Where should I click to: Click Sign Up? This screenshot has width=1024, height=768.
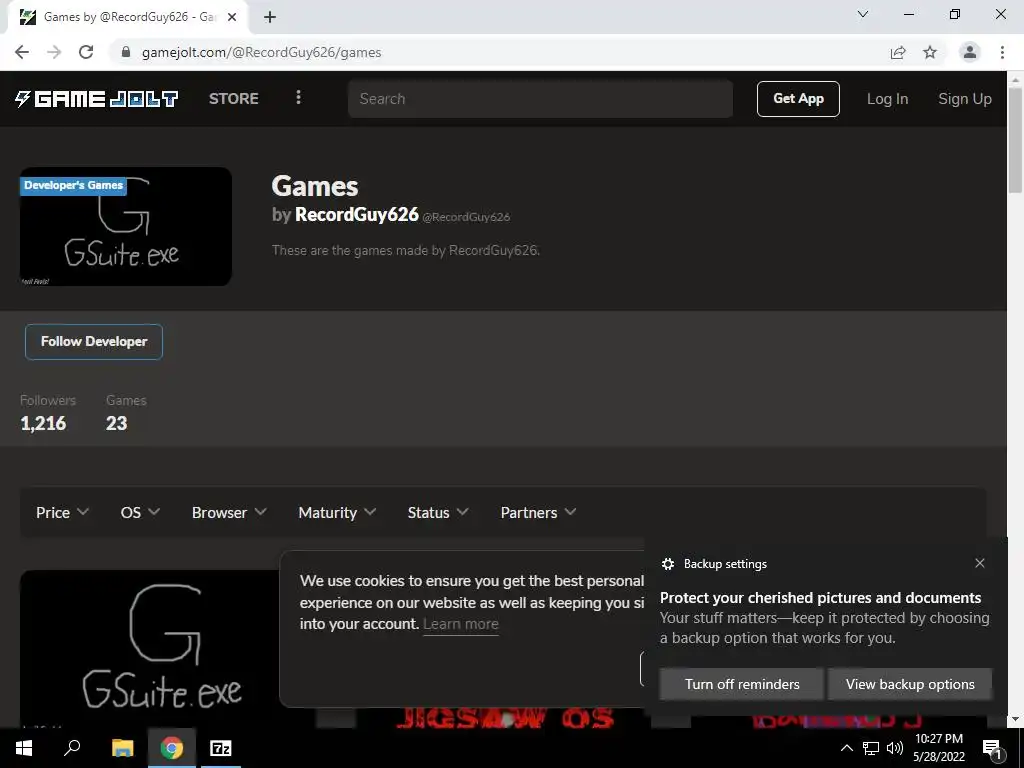click(x=965, y=99)
